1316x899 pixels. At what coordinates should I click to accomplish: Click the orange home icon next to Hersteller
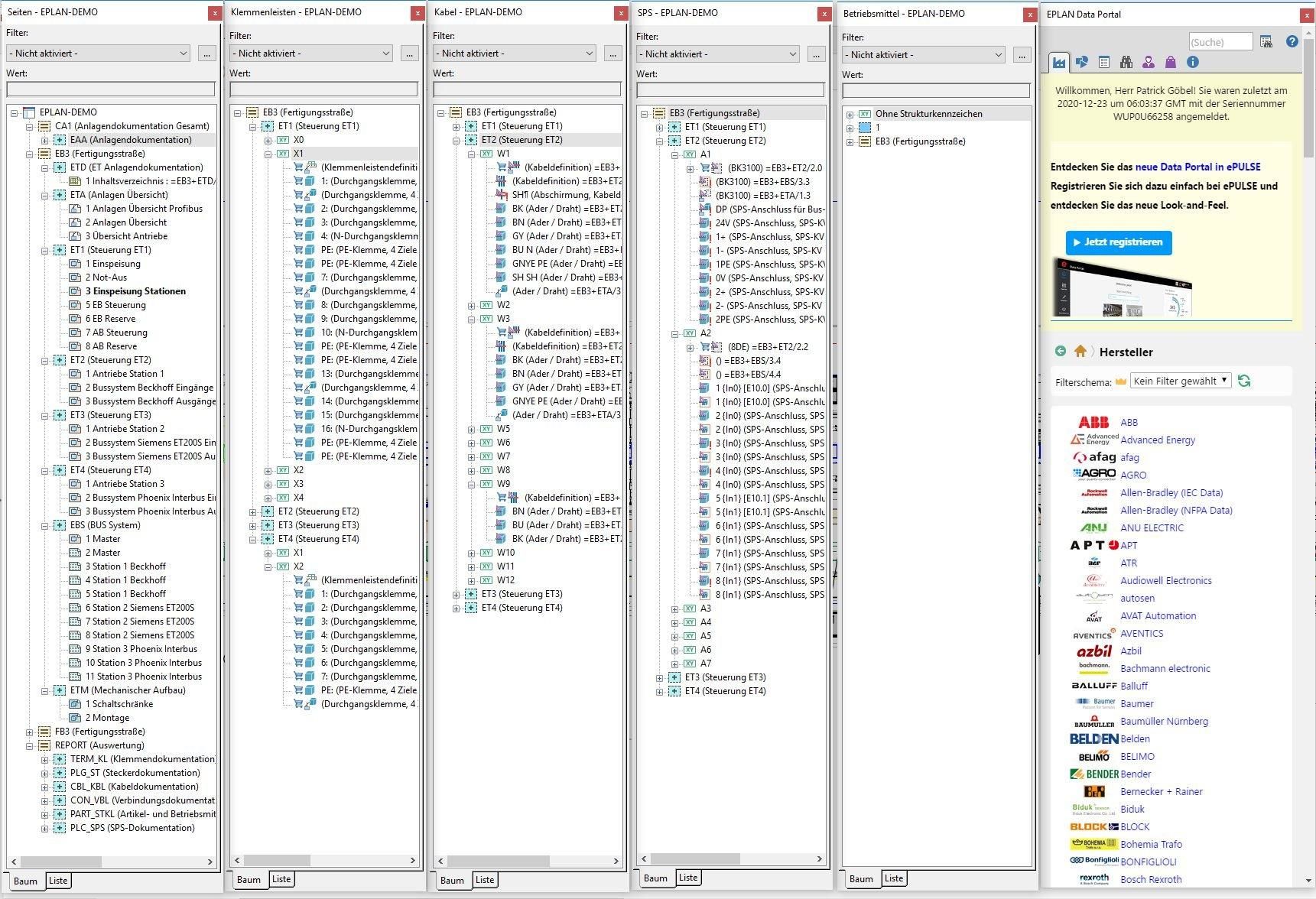coord(1080,352)
